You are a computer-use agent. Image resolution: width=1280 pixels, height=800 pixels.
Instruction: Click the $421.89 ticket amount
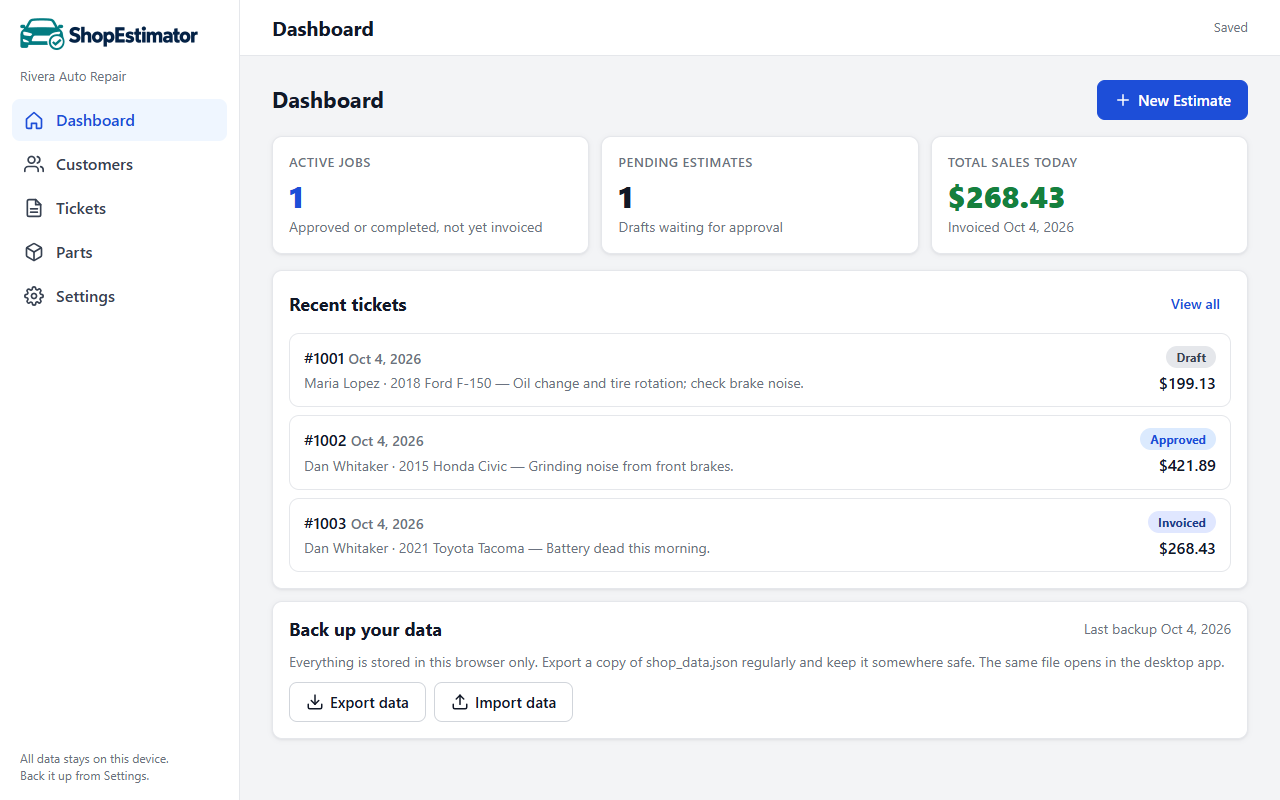(x=1187, y=466)
